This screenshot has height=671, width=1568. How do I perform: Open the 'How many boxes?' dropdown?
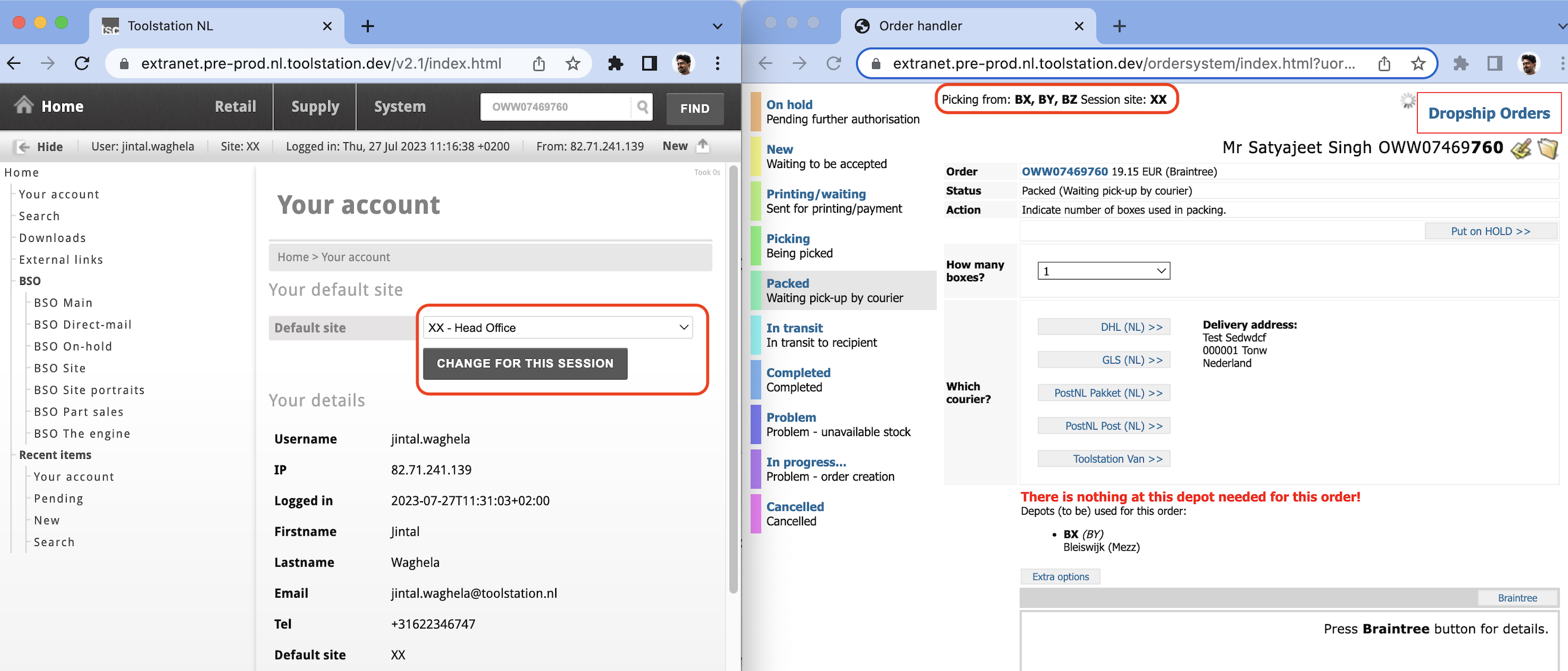(x=1103, y=271)
